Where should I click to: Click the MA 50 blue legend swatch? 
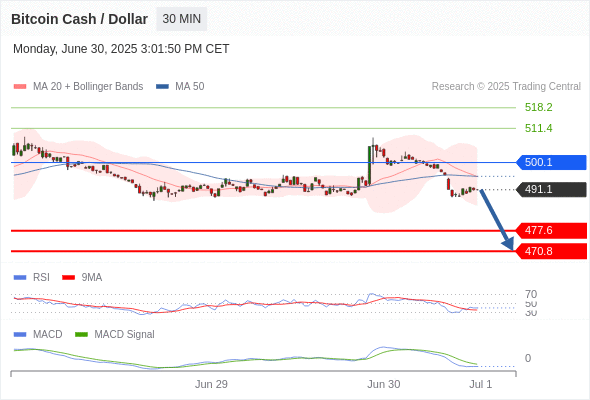point(163,87)
